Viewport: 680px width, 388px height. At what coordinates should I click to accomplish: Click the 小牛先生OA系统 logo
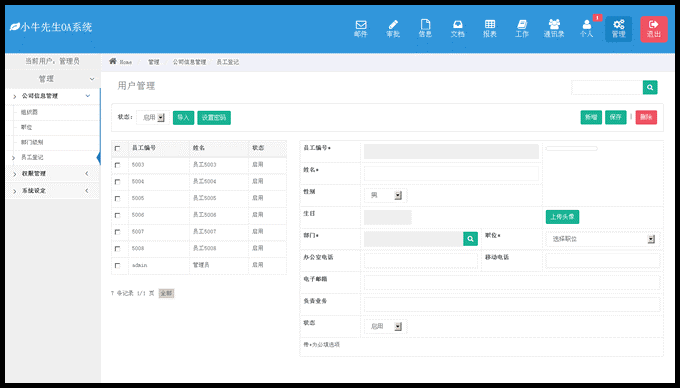click(51, 27)
